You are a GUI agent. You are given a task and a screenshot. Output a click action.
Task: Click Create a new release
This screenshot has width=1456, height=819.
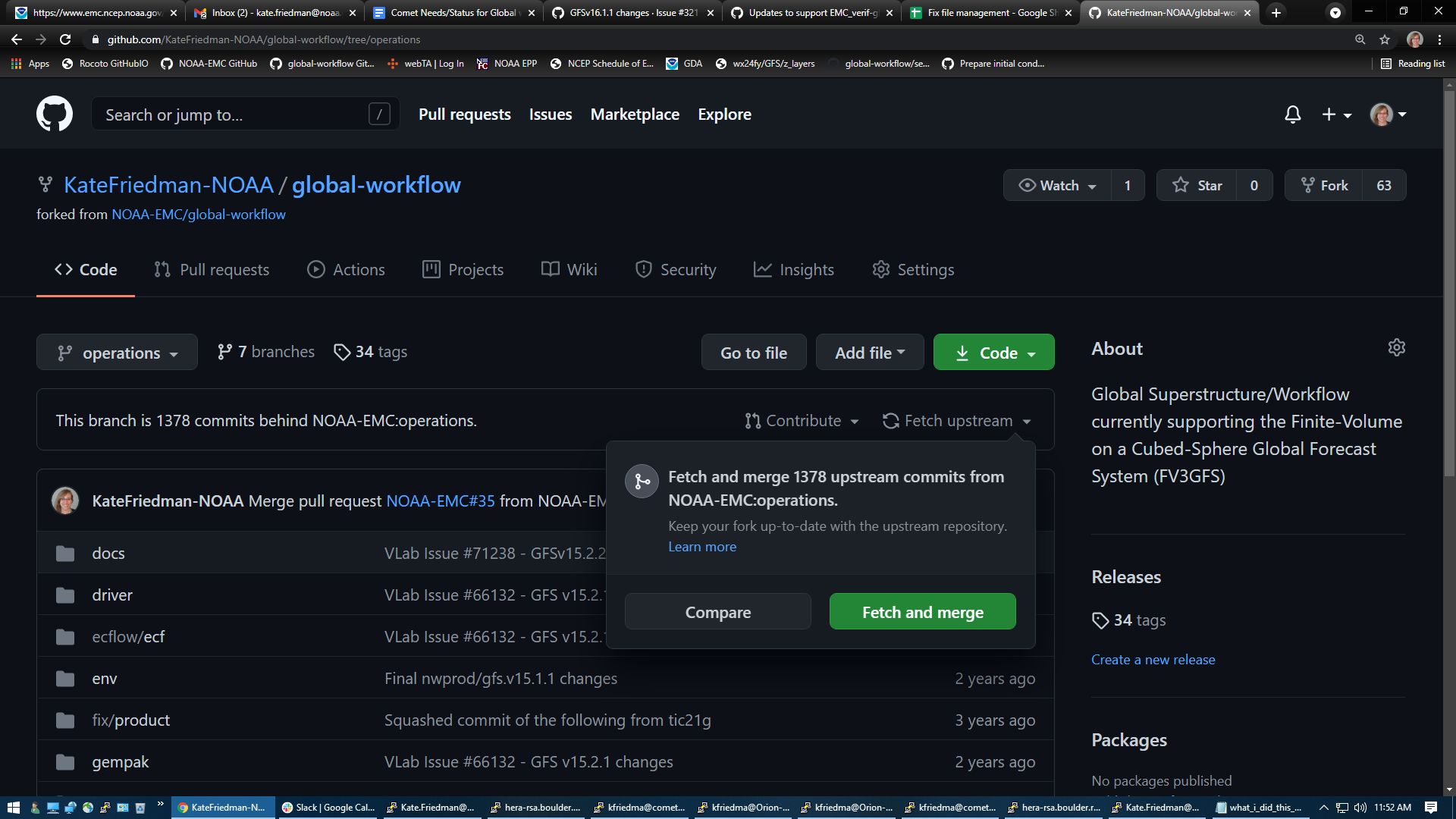pos(1153,660)
